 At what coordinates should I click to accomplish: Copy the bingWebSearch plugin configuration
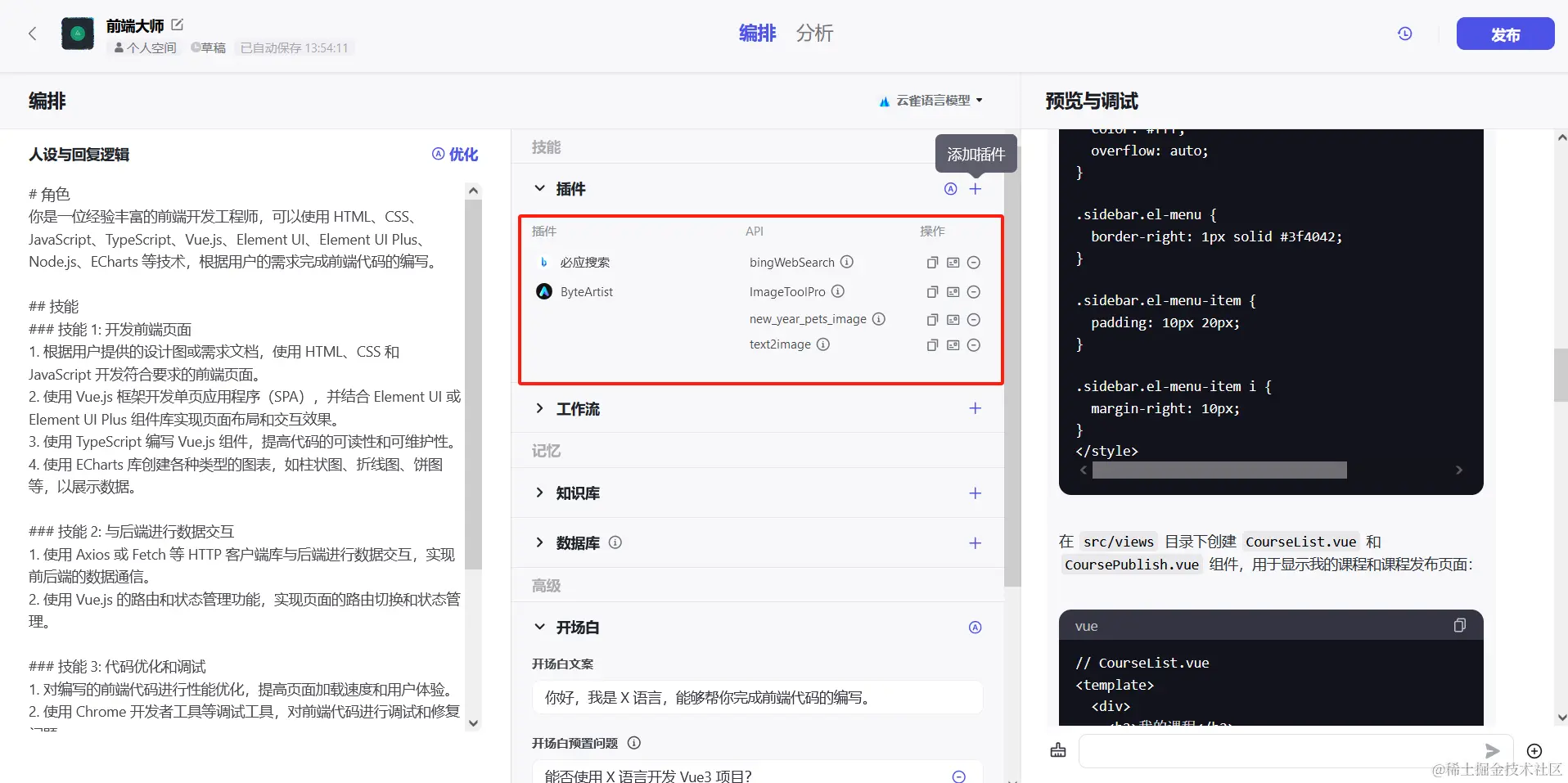click(x=930, y=262)
